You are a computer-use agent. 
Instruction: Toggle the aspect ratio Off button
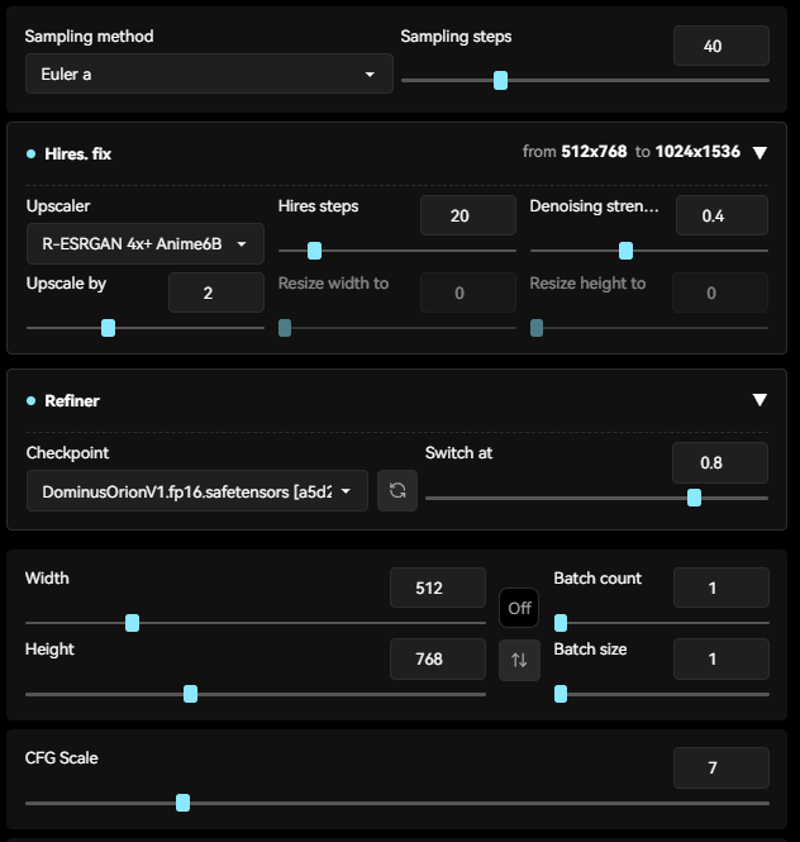click(x=519, y=608)
